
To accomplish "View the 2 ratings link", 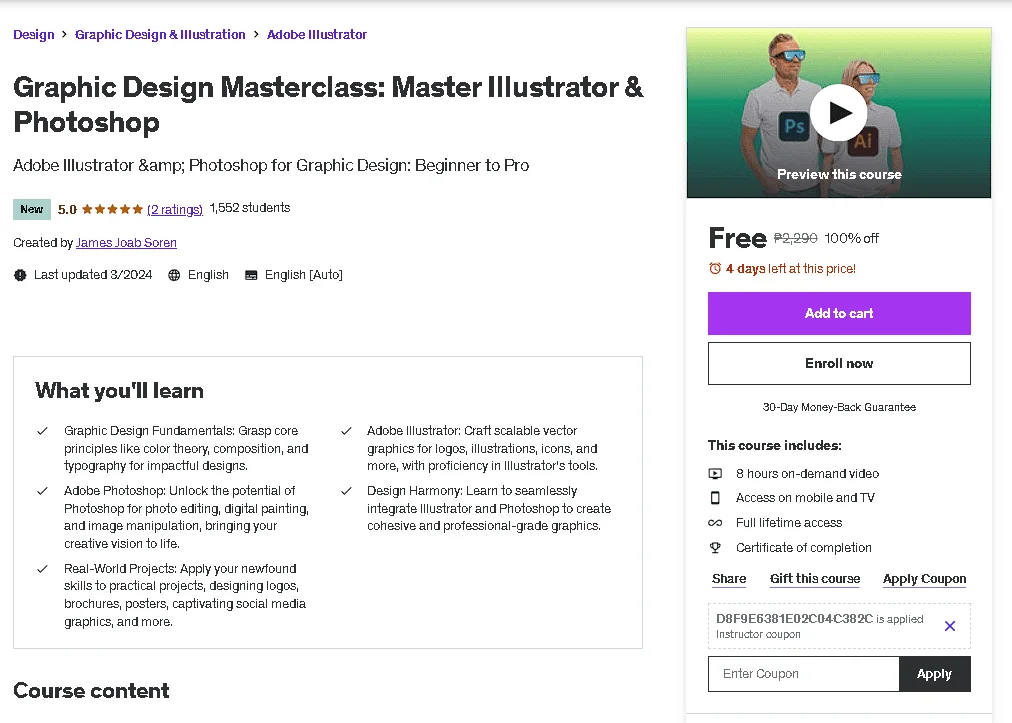I will tap(175, 209).
